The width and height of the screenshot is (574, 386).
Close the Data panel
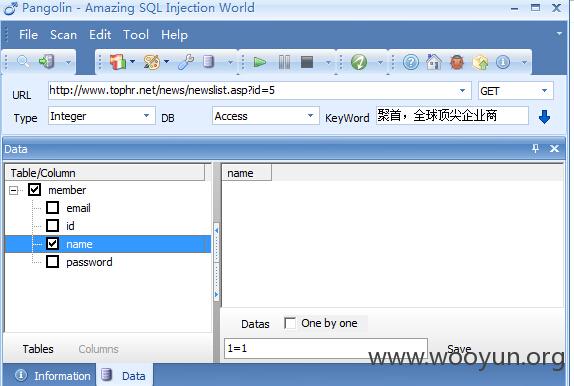click(554, 148)
